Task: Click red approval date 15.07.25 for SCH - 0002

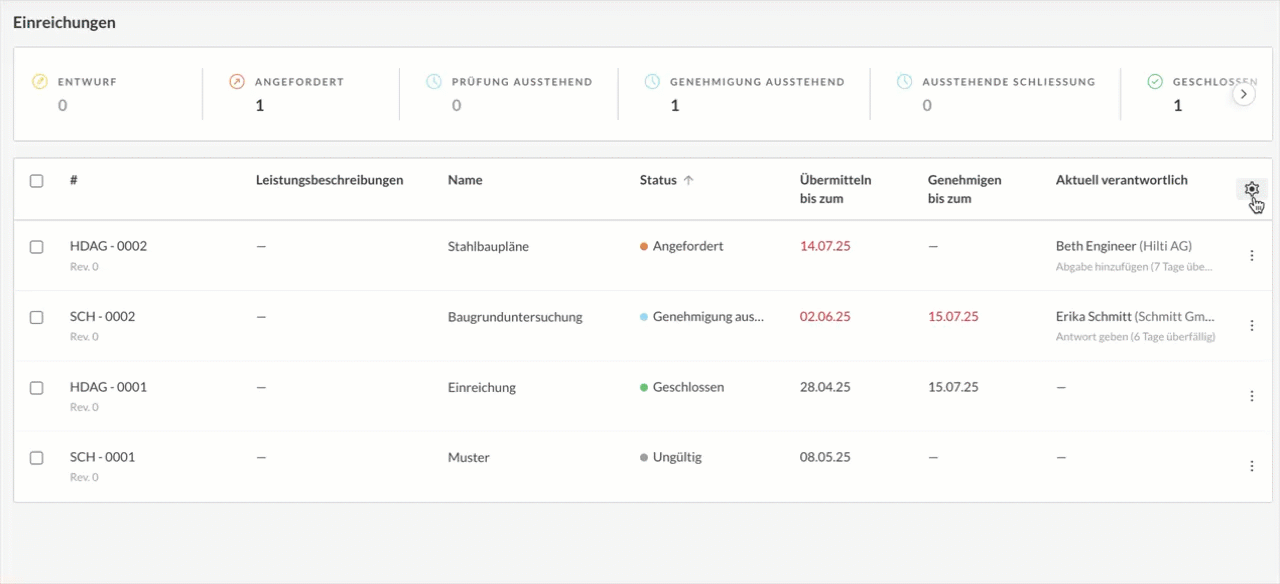Action: pos(953,316)
